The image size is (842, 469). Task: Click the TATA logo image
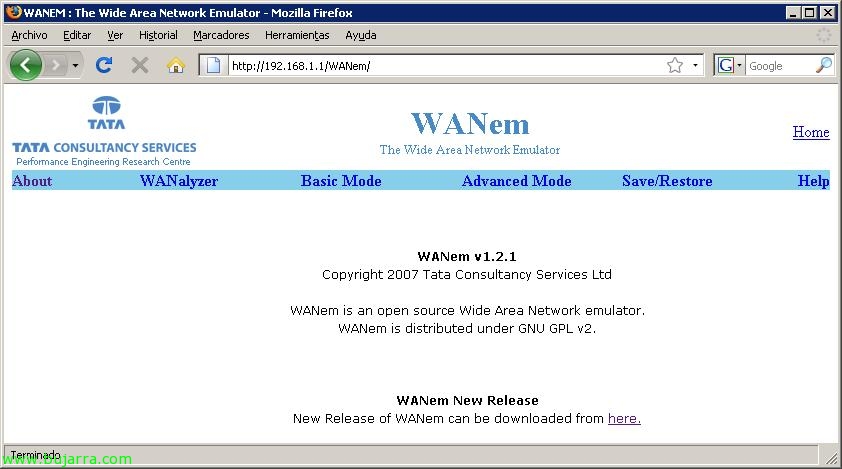tap(106, 113)
